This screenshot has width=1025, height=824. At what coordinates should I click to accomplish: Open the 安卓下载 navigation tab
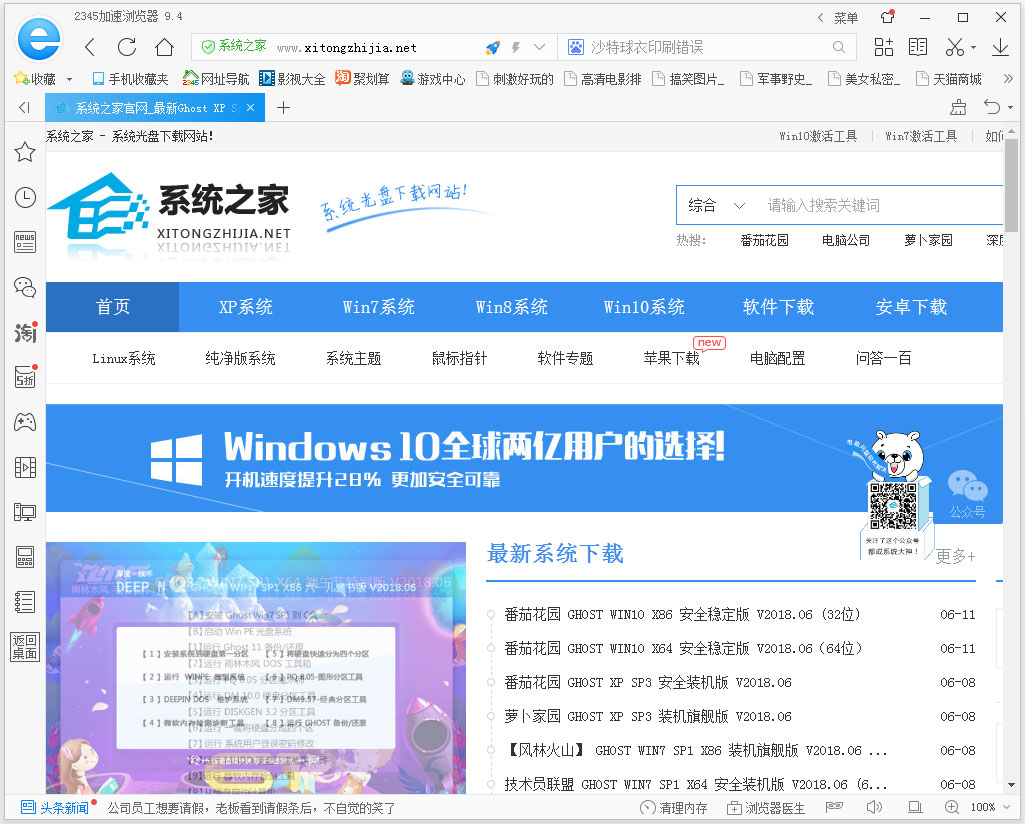[911, 307]
